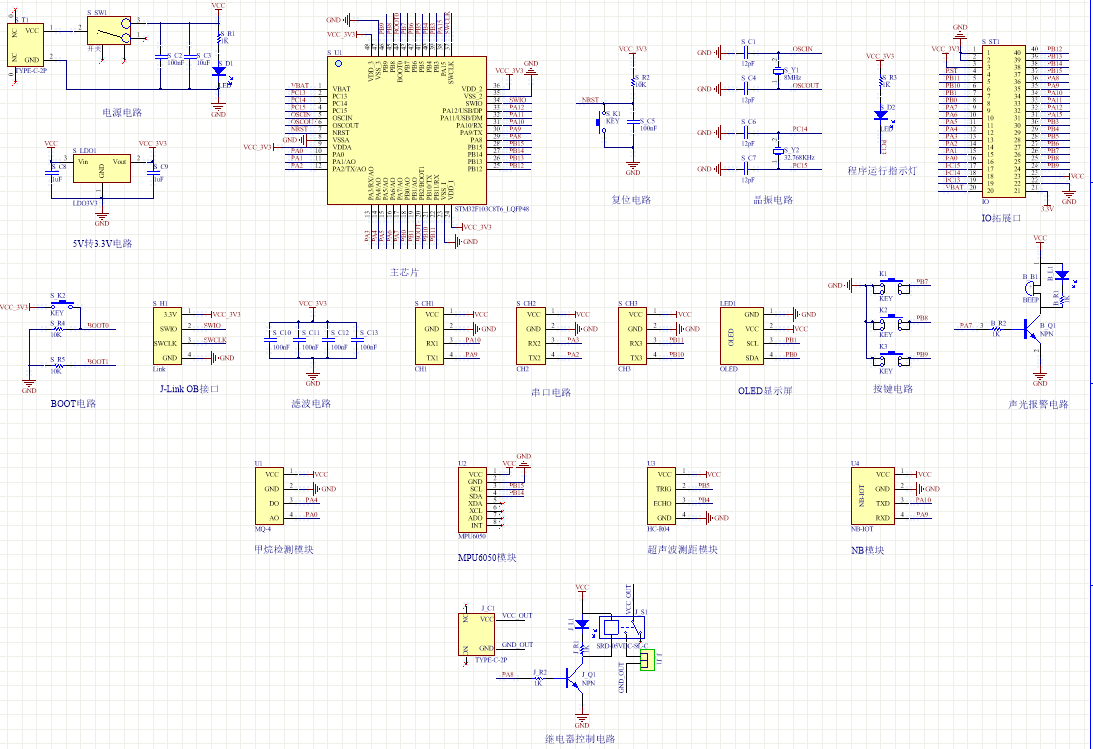Select the SRD-05VDC relay J_S1
1093x749 pixels.
623,628
